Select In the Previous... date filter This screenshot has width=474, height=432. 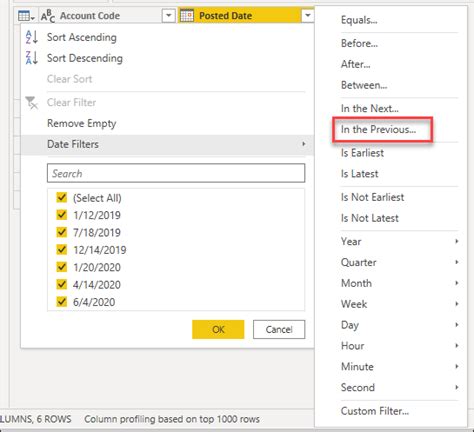point(378,129)
